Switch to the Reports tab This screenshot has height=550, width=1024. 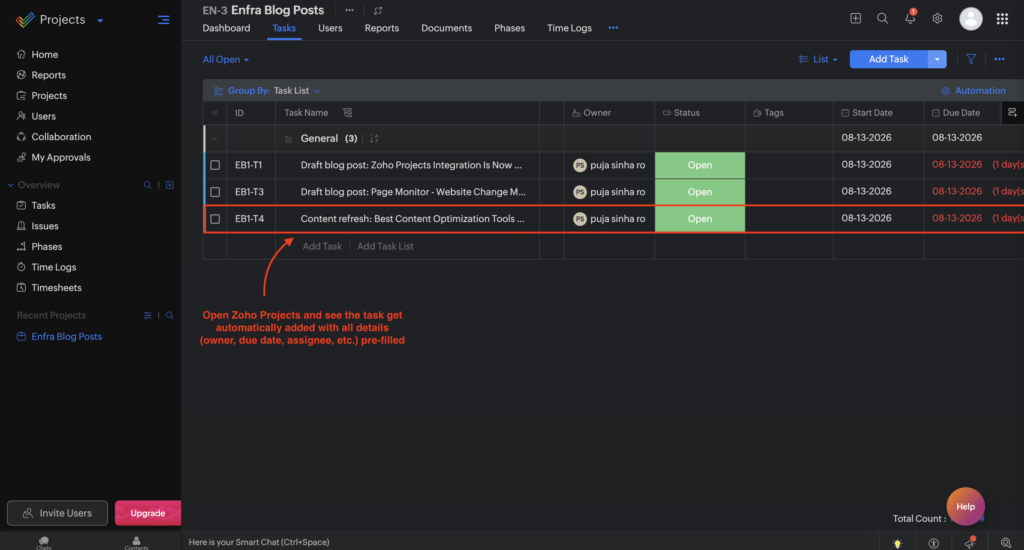pyautogui.click(x=381, y=28)
